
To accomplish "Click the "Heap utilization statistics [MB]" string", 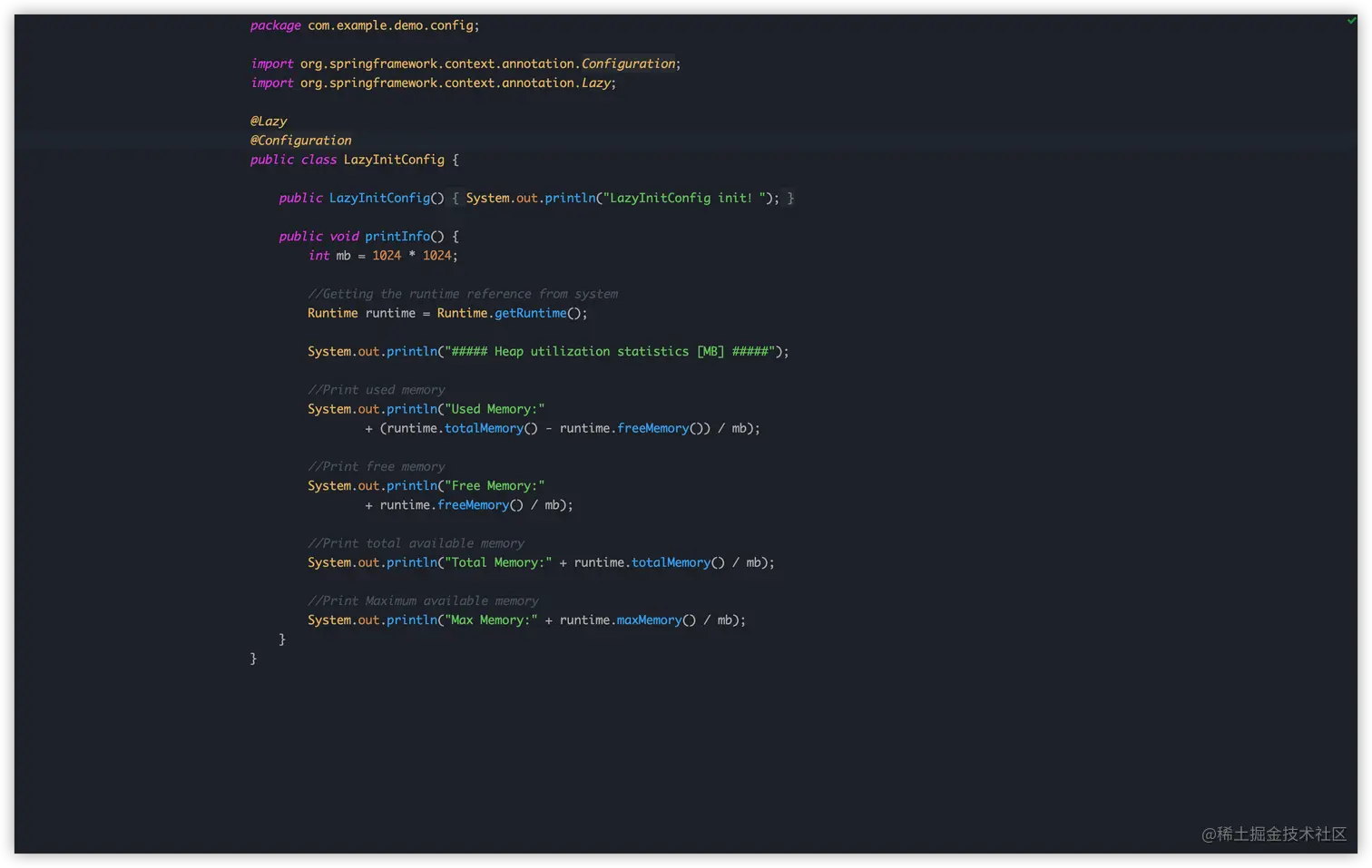I will (609, 351).
